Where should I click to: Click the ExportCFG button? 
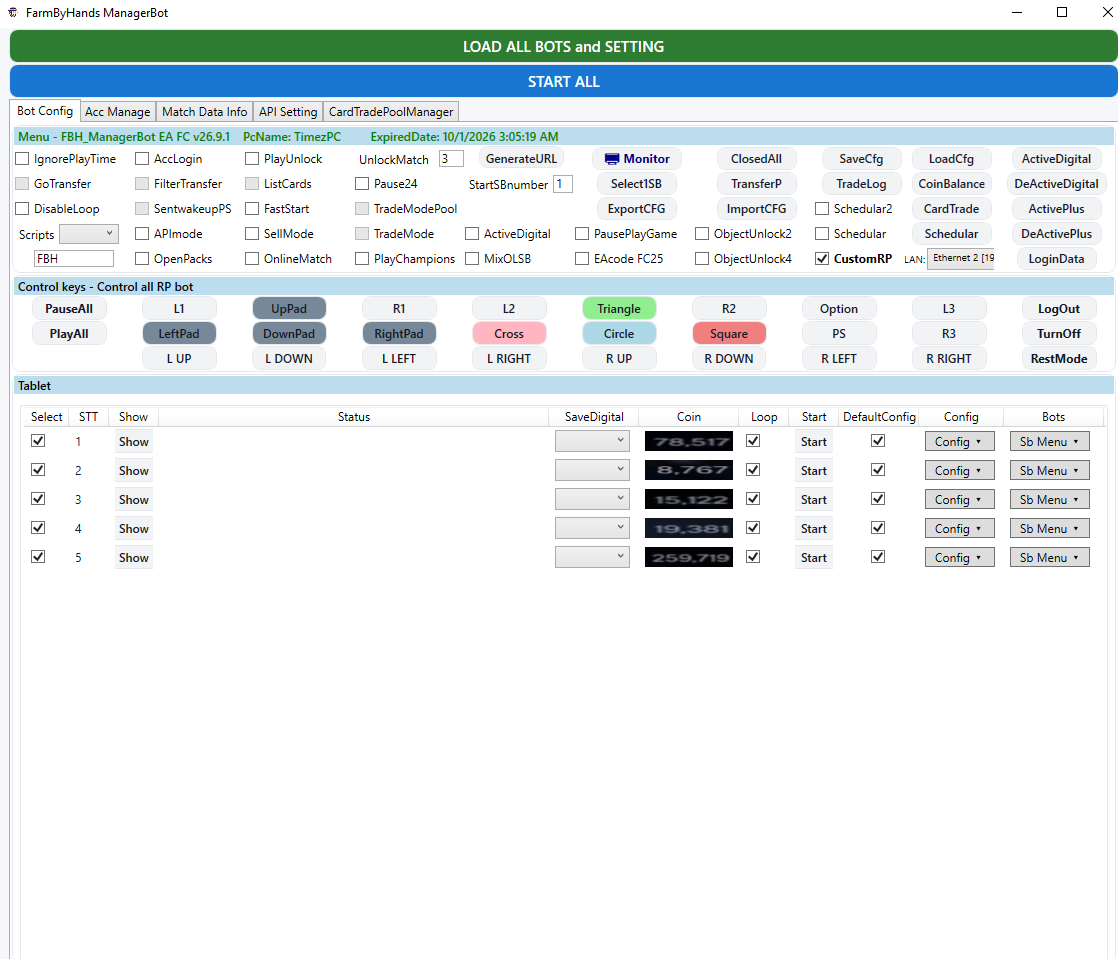point(636,209)
